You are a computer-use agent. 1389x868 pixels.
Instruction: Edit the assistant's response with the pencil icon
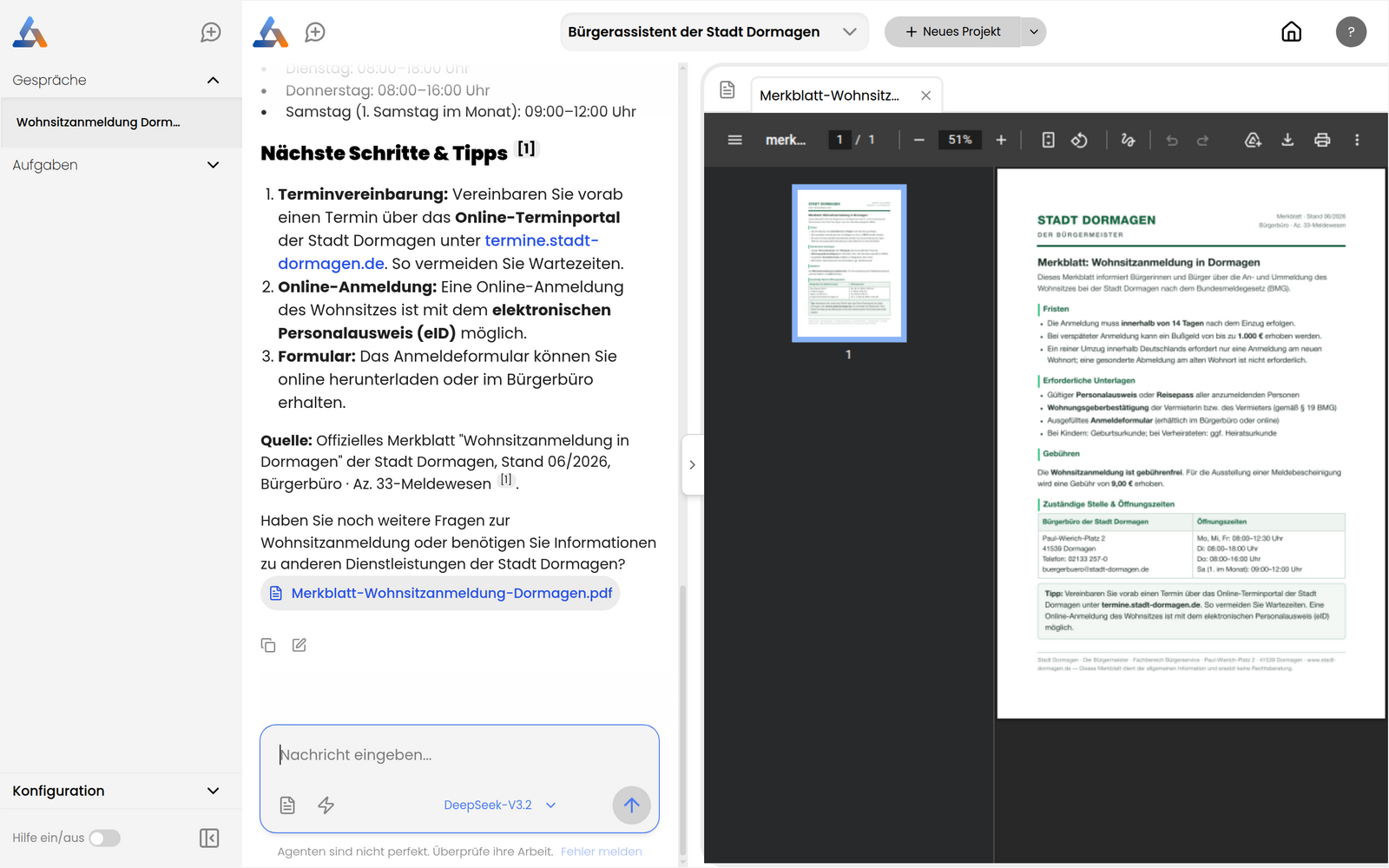point(300,645)
